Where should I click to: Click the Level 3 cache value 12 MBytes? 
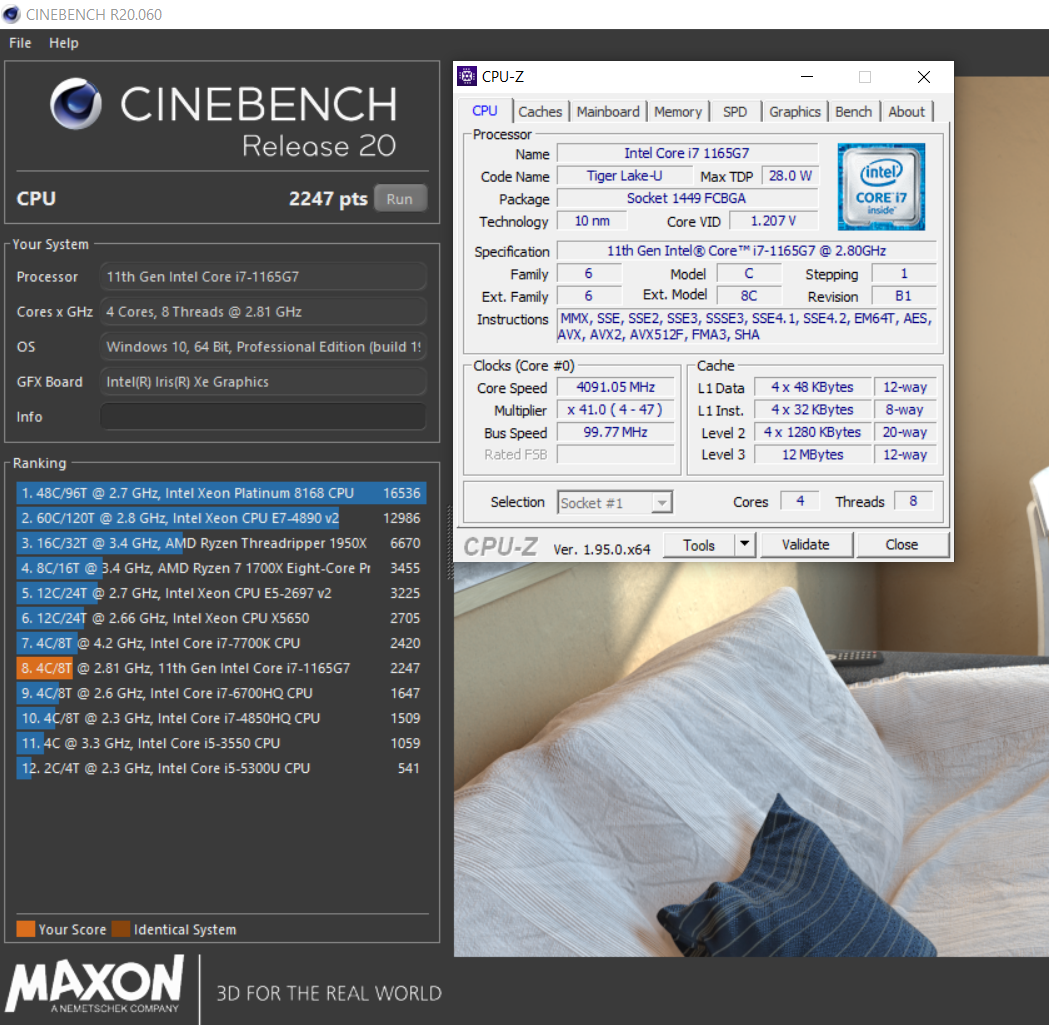[813, 455]
